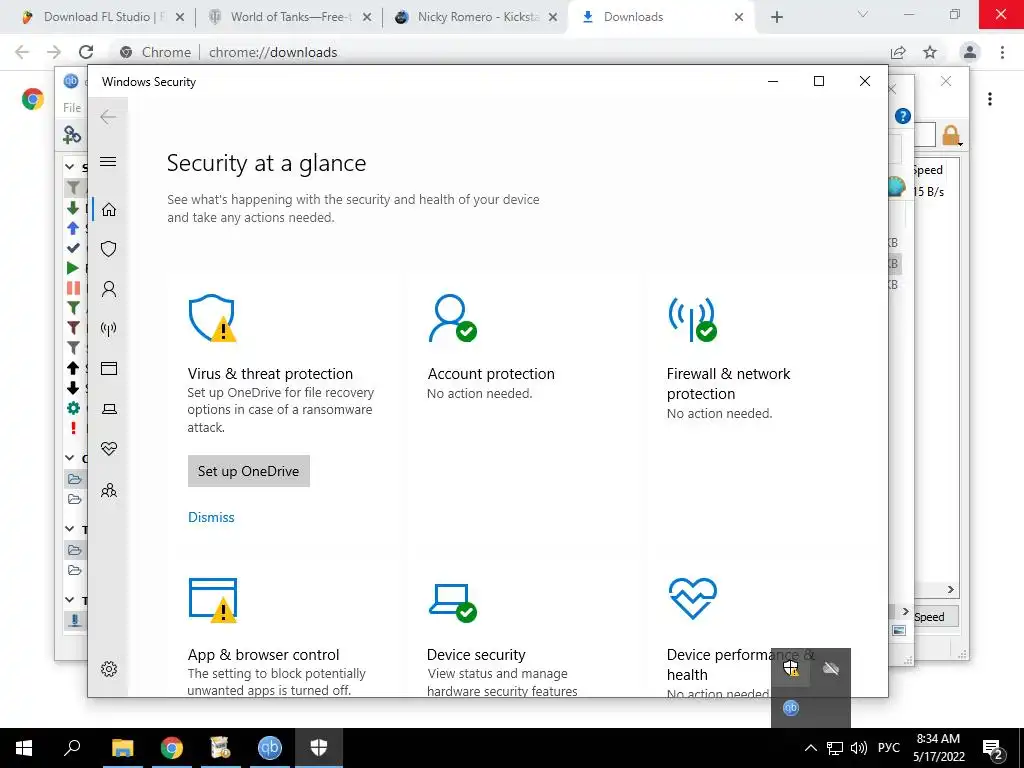Open File Explorer from taskbar
Viewport: 1024px width, 768px height.
point(123,748)
